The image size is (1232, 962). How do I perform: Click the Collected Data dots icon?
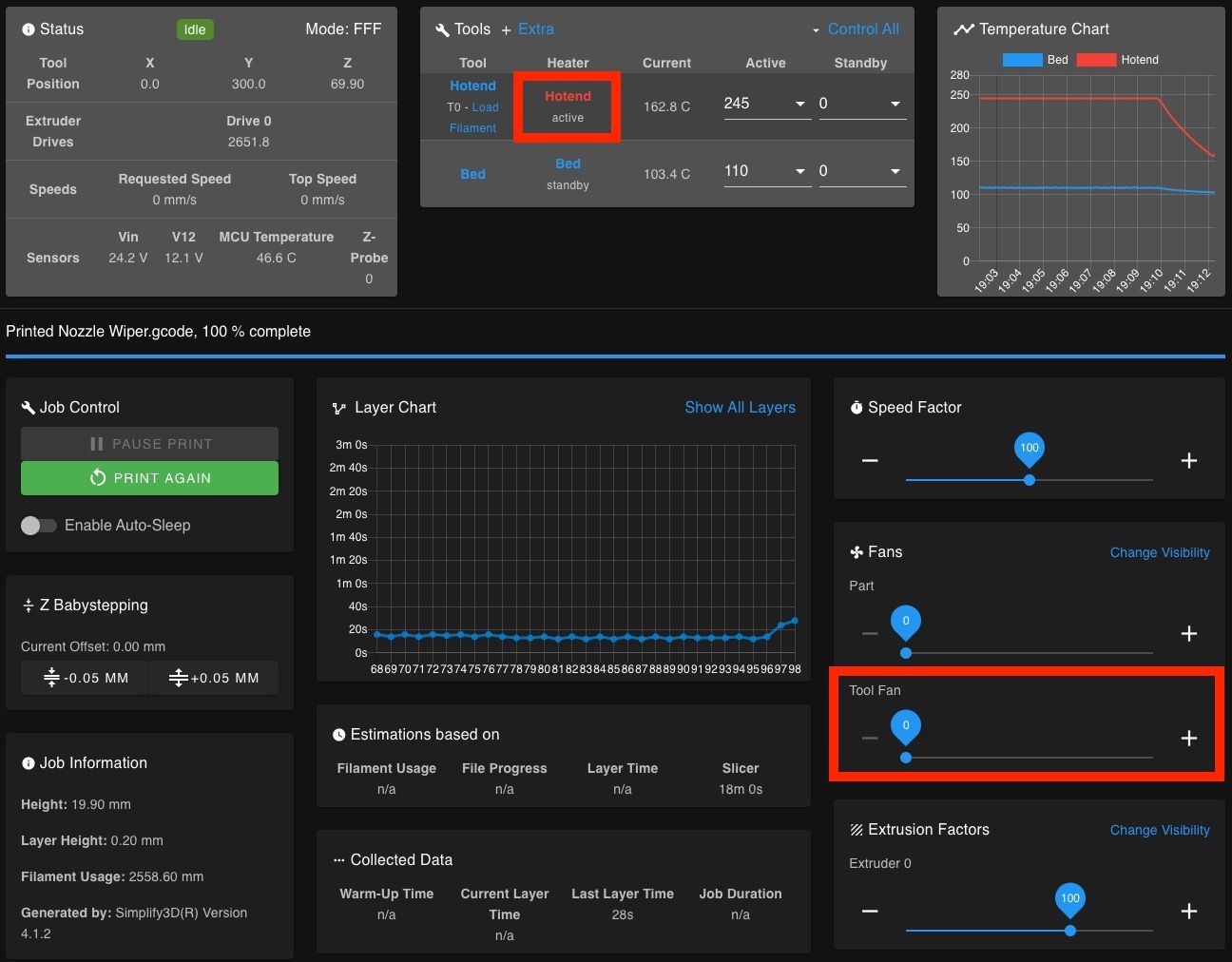[x=339, y=860]
